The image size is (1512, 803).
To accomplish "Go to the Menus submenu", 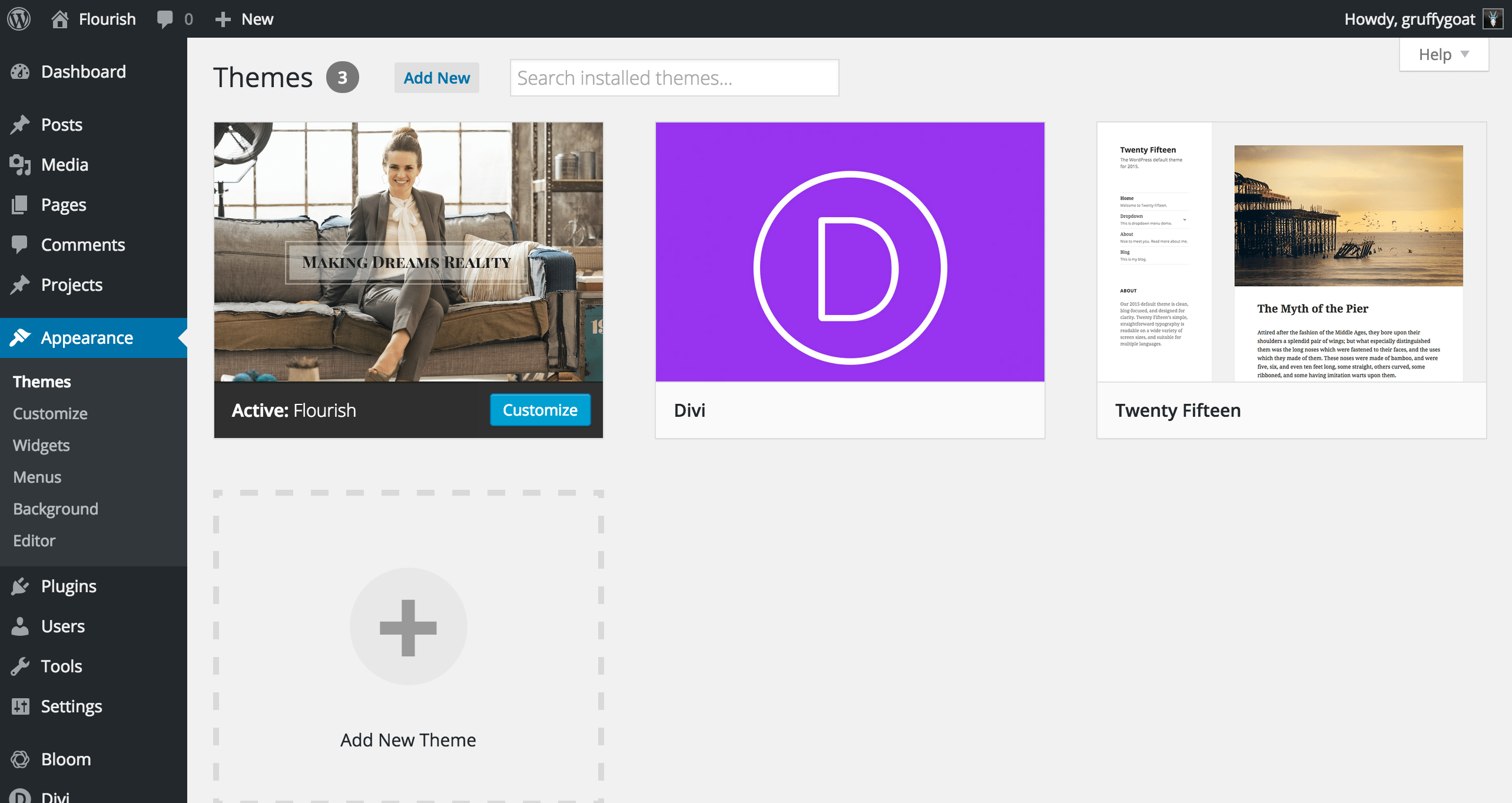I will (x=37, y=477).
